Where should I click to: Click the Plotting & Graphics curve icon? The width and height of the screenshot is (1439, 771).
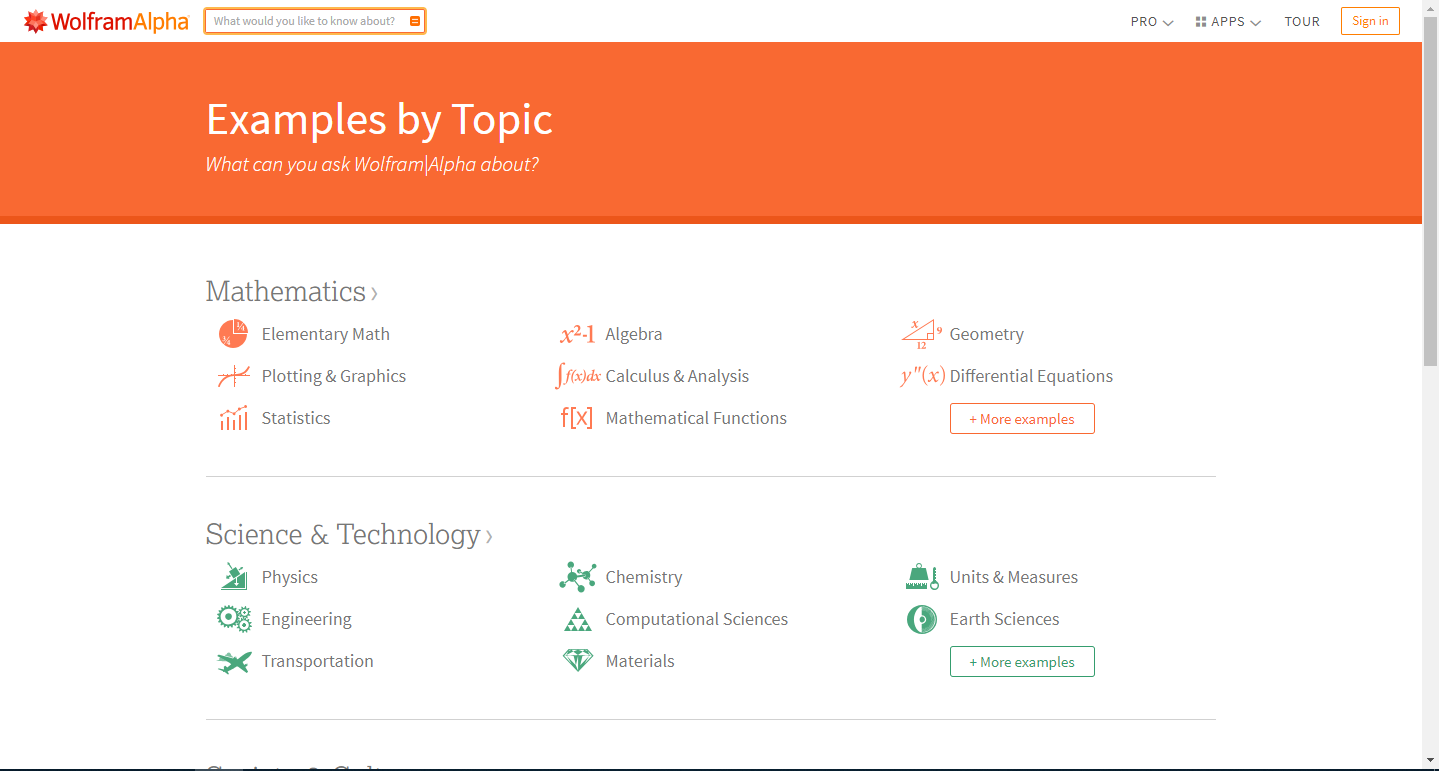point(233,376)
